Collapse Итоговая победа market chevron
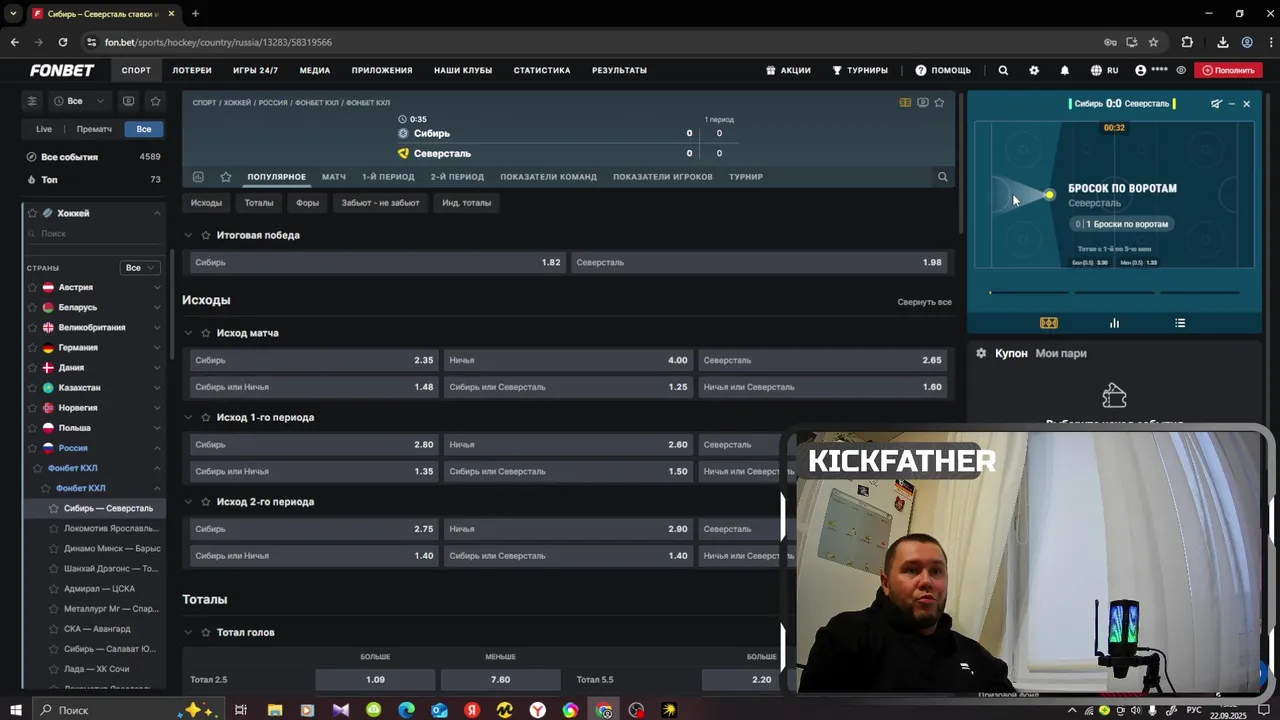The width and height of the screenshot is (1280, 720). 188,235
